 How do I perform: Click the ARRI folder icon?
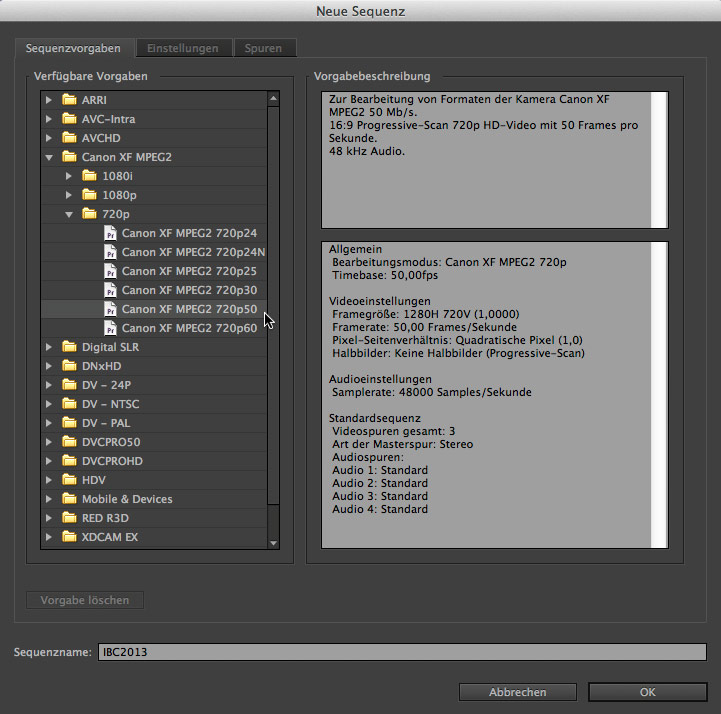point(69,100)
